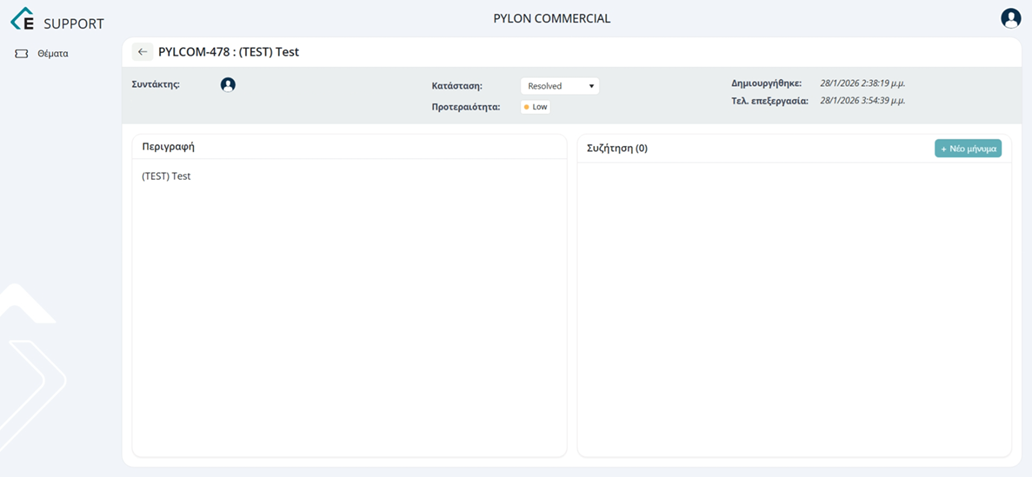Click the author avatar beside Συντάκτης

(228, 85)
